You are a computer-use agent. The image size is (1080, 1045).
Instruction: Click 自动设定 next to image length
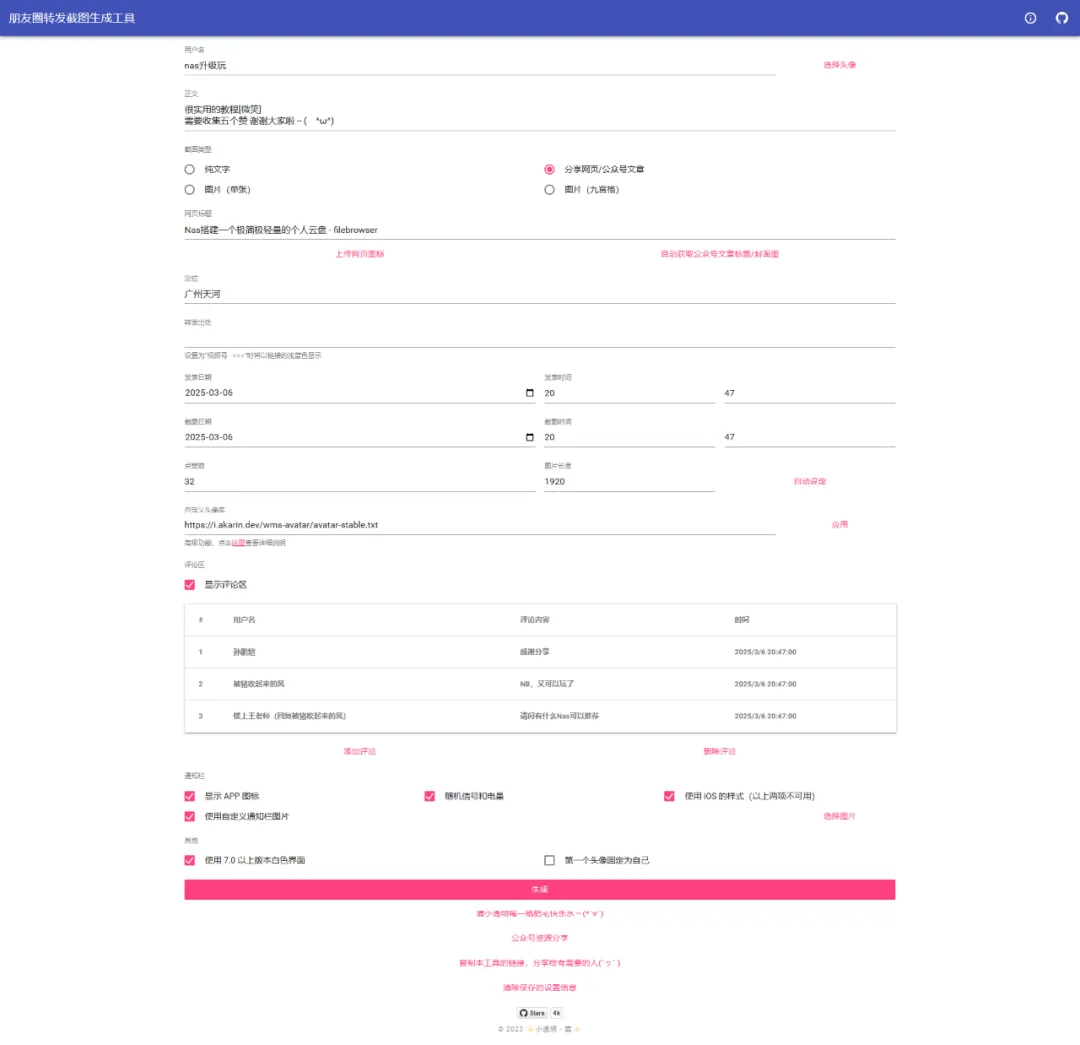(x=809, y=481)
